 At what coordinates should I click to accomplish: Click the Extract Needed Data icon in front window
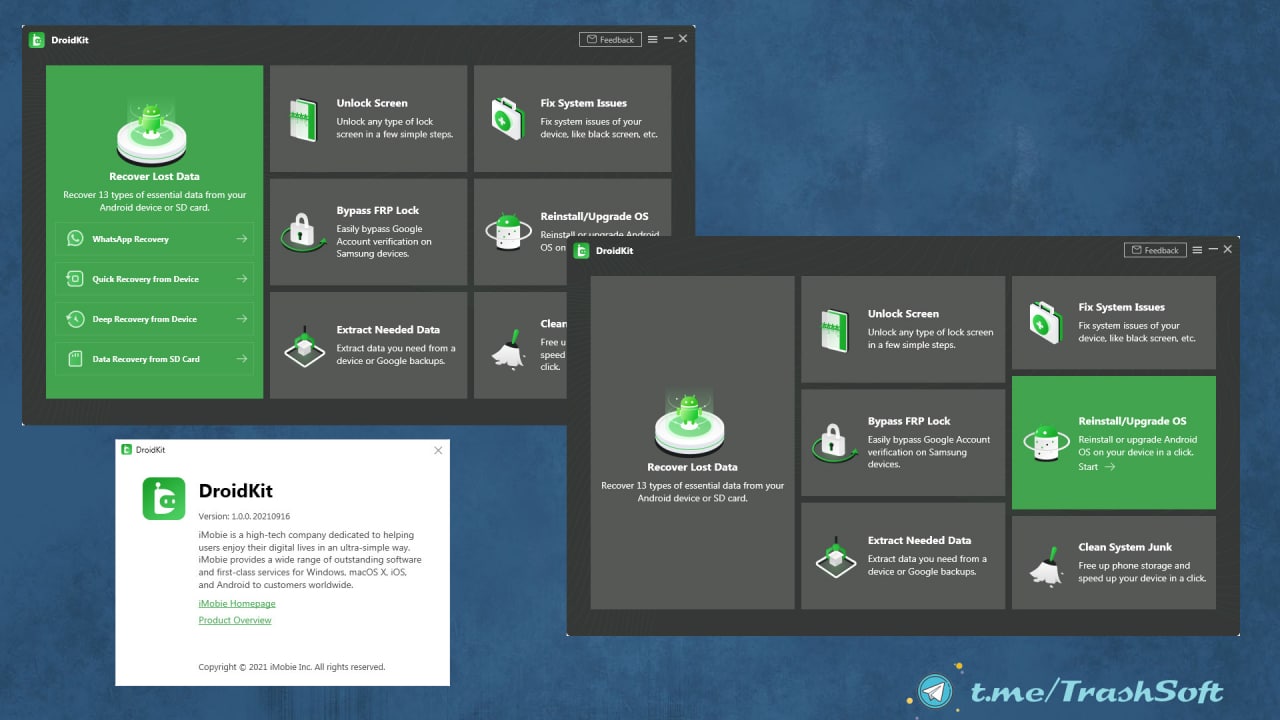pos(835,556)
